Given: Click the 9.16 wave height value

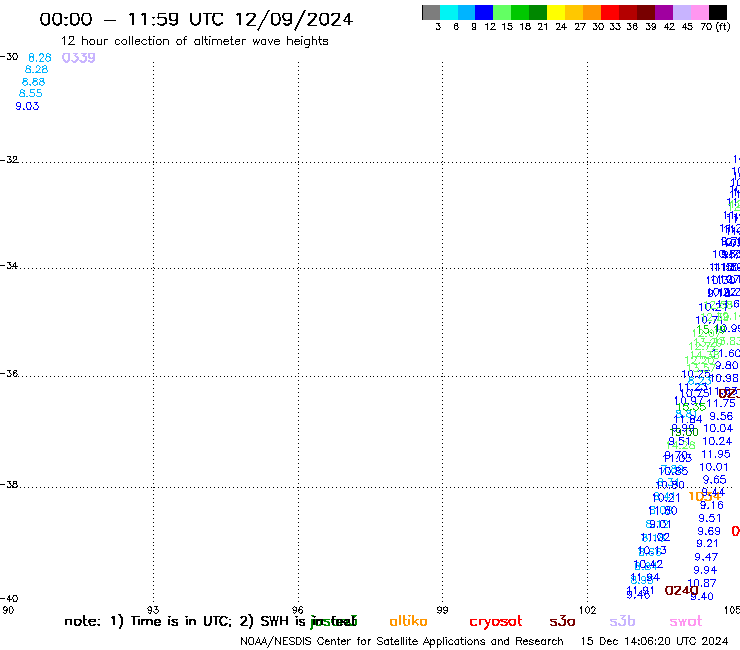Looking at the screenshot, I should tap(712, 505).
